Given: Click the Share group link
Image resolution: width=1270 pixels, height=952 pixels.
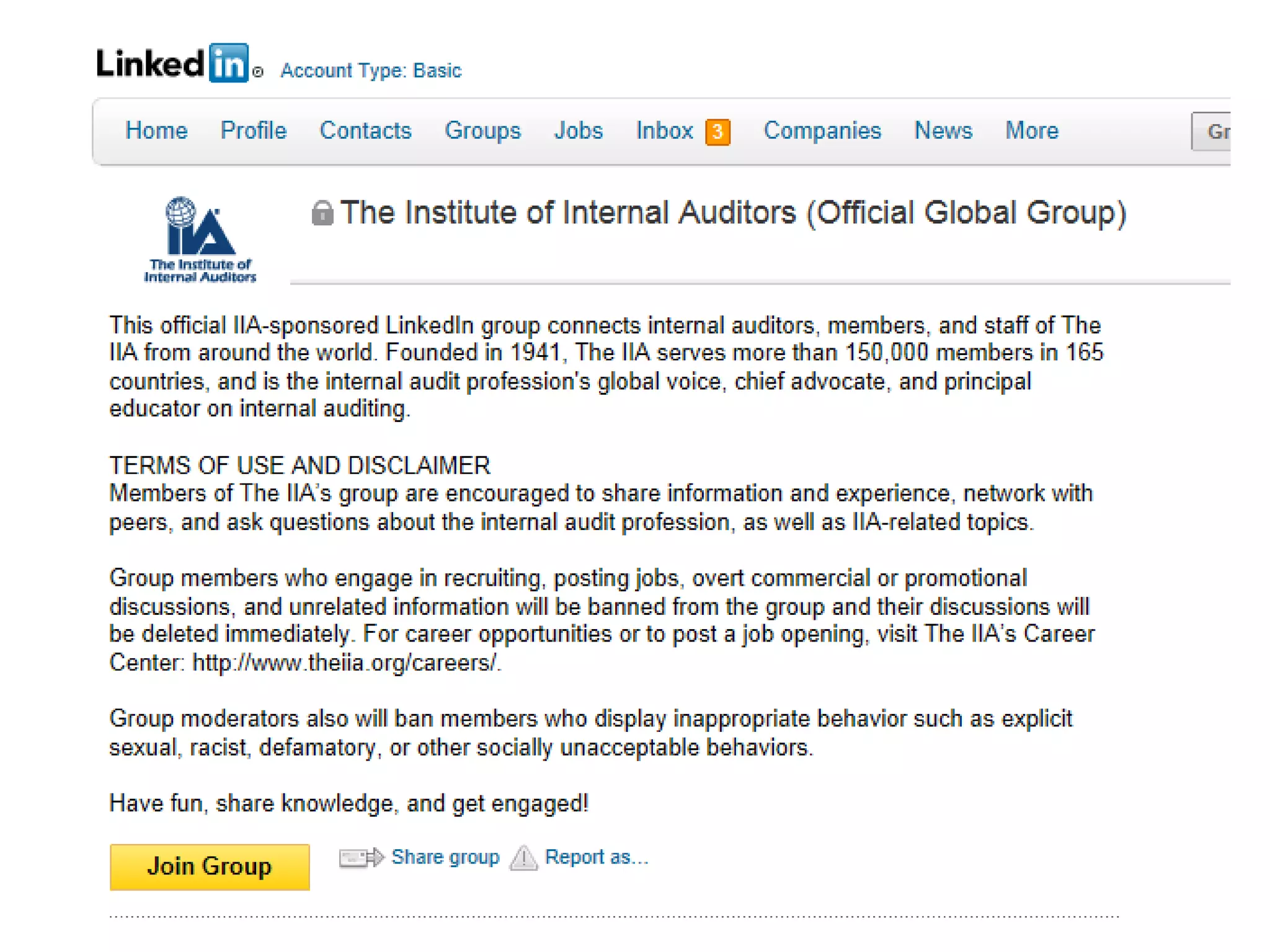Looking at the screenshot, I should coord(445,857).
